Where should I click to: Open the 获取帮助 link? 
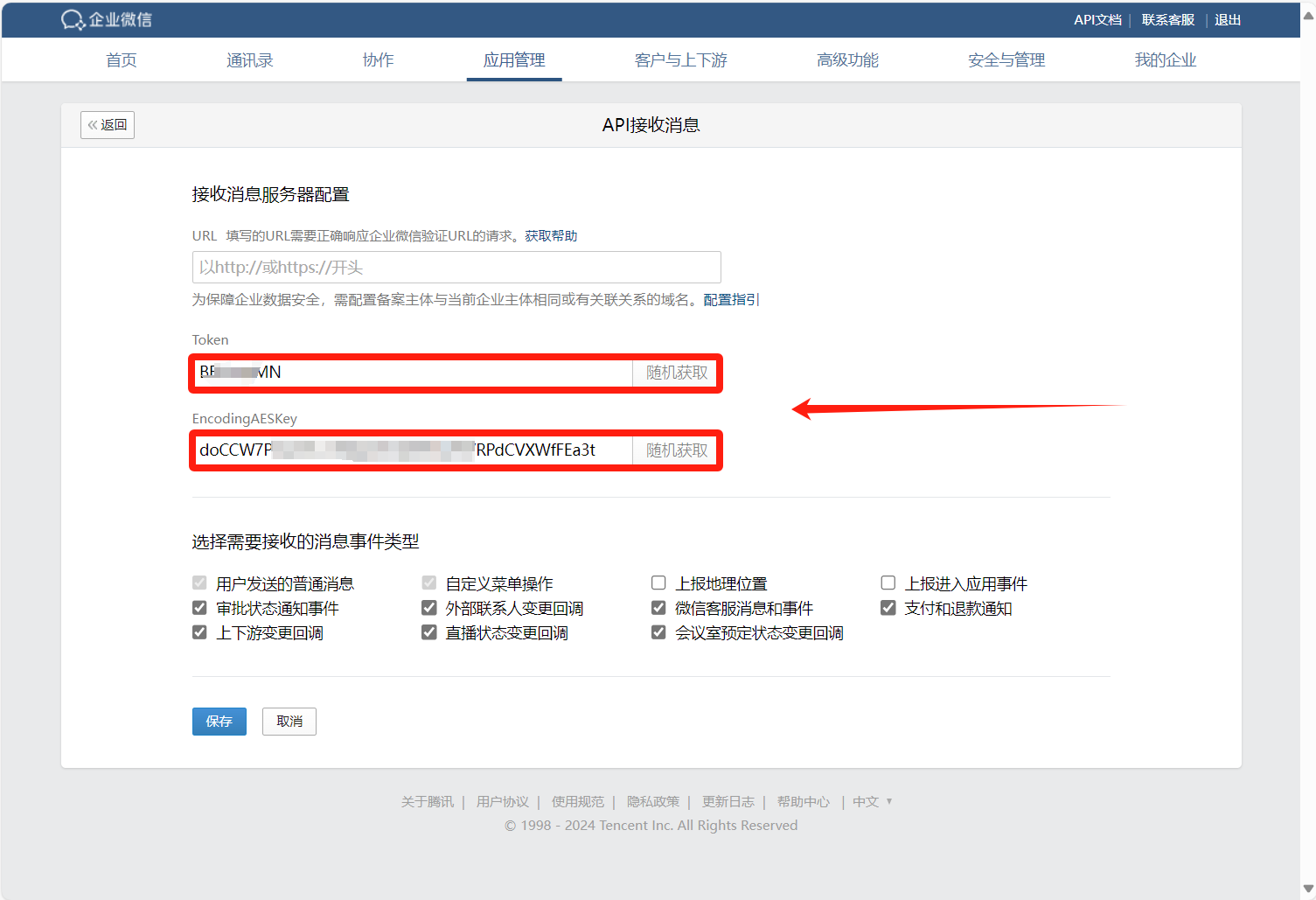[551, 236]
